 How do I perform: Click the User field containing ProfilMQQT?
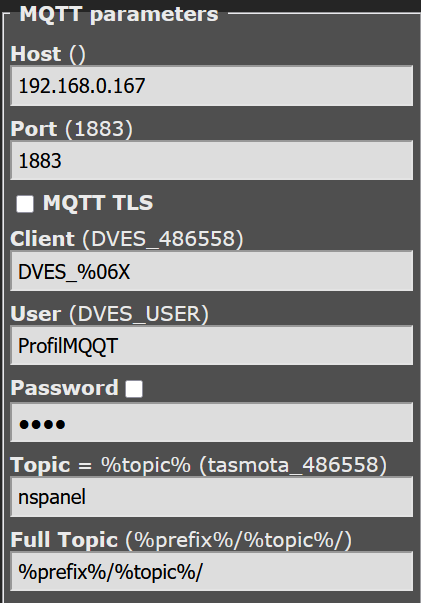click(211, 345)
